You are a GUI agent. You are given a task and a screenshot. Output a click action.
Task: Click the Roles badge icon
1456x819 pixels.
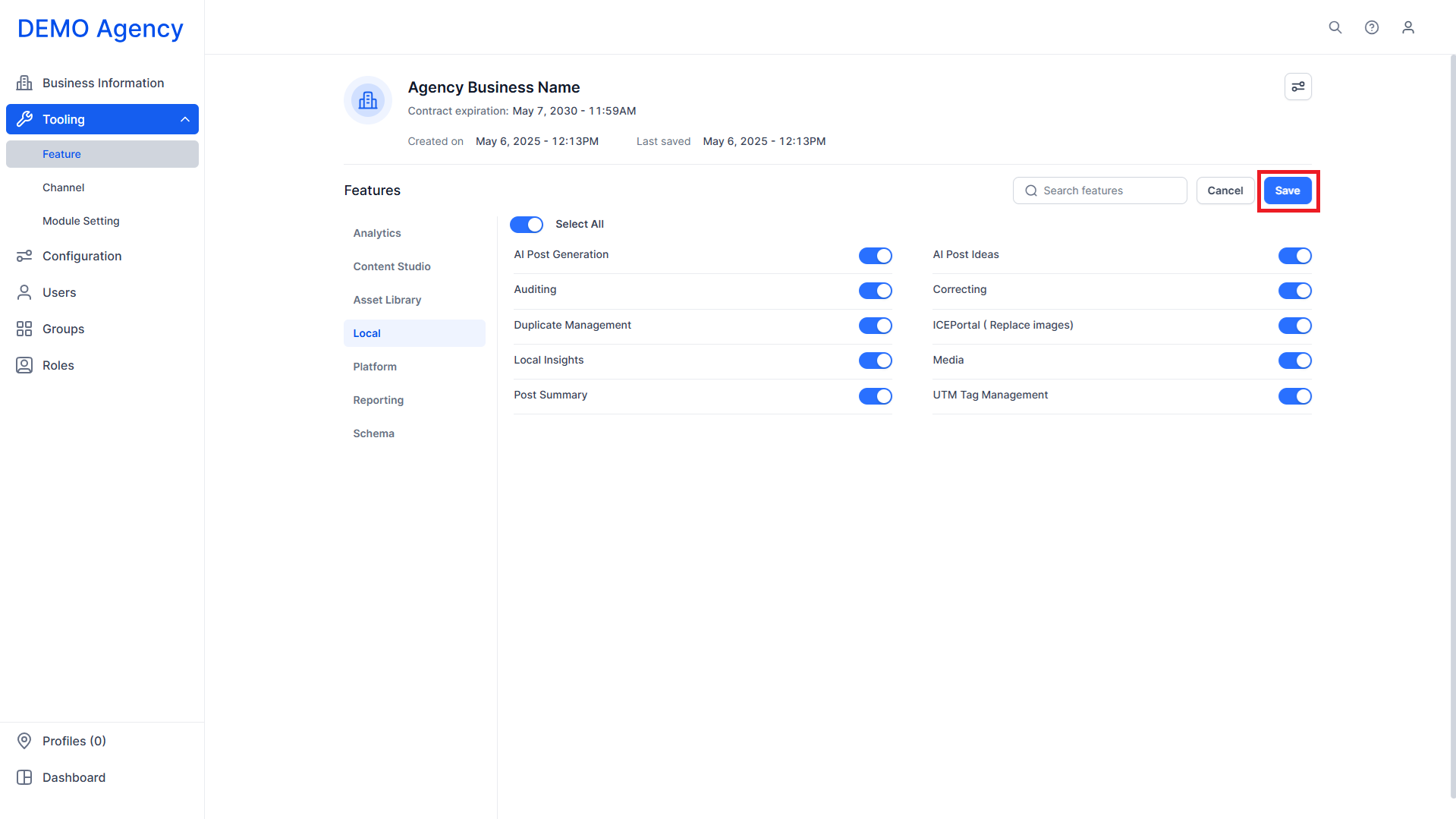pyautogui.click(x=24, y=365)
